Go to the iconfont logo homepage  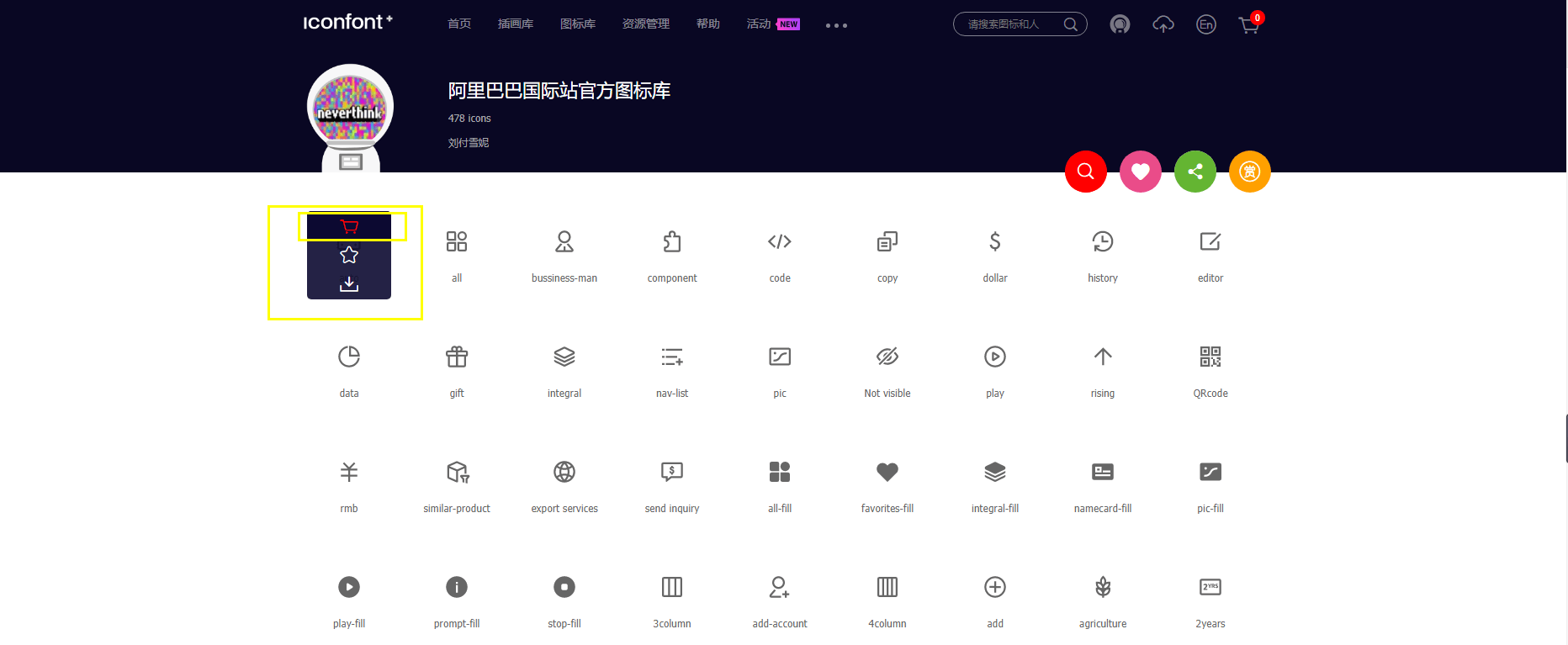[347, 22]
